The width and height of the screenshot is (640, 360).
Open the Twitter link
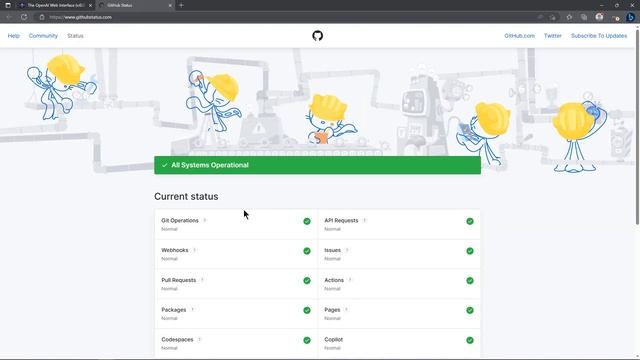click(x=553, y=36)
